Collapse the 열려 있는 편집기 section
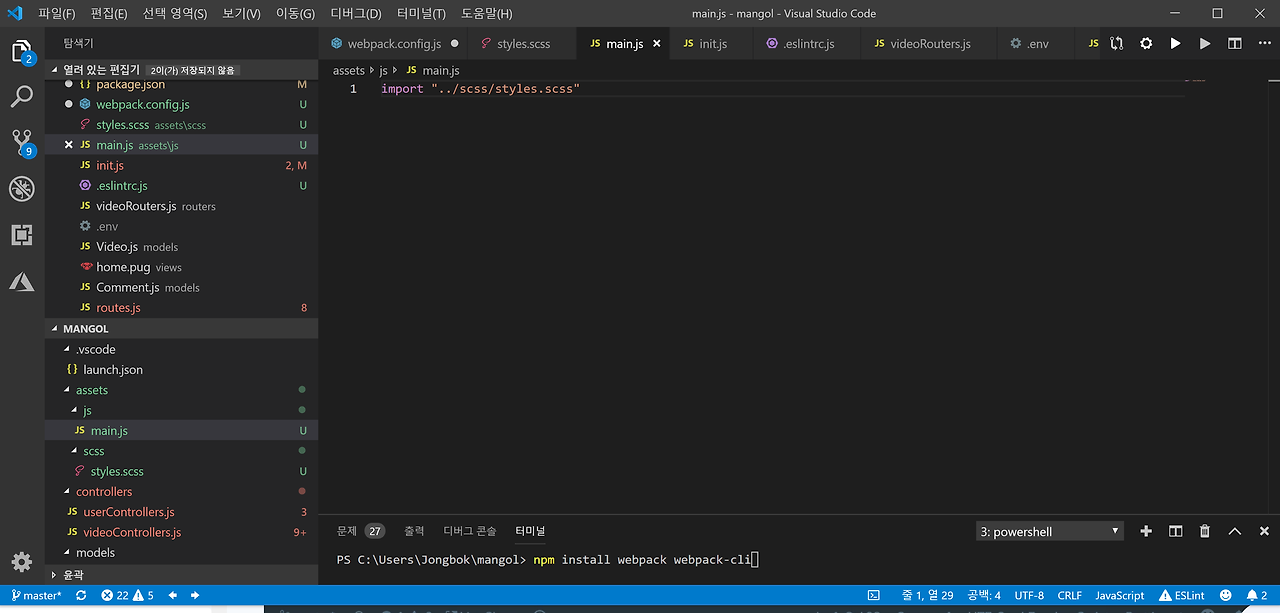The width and height of the screenshot is (1280, 613). click(181, 70)
